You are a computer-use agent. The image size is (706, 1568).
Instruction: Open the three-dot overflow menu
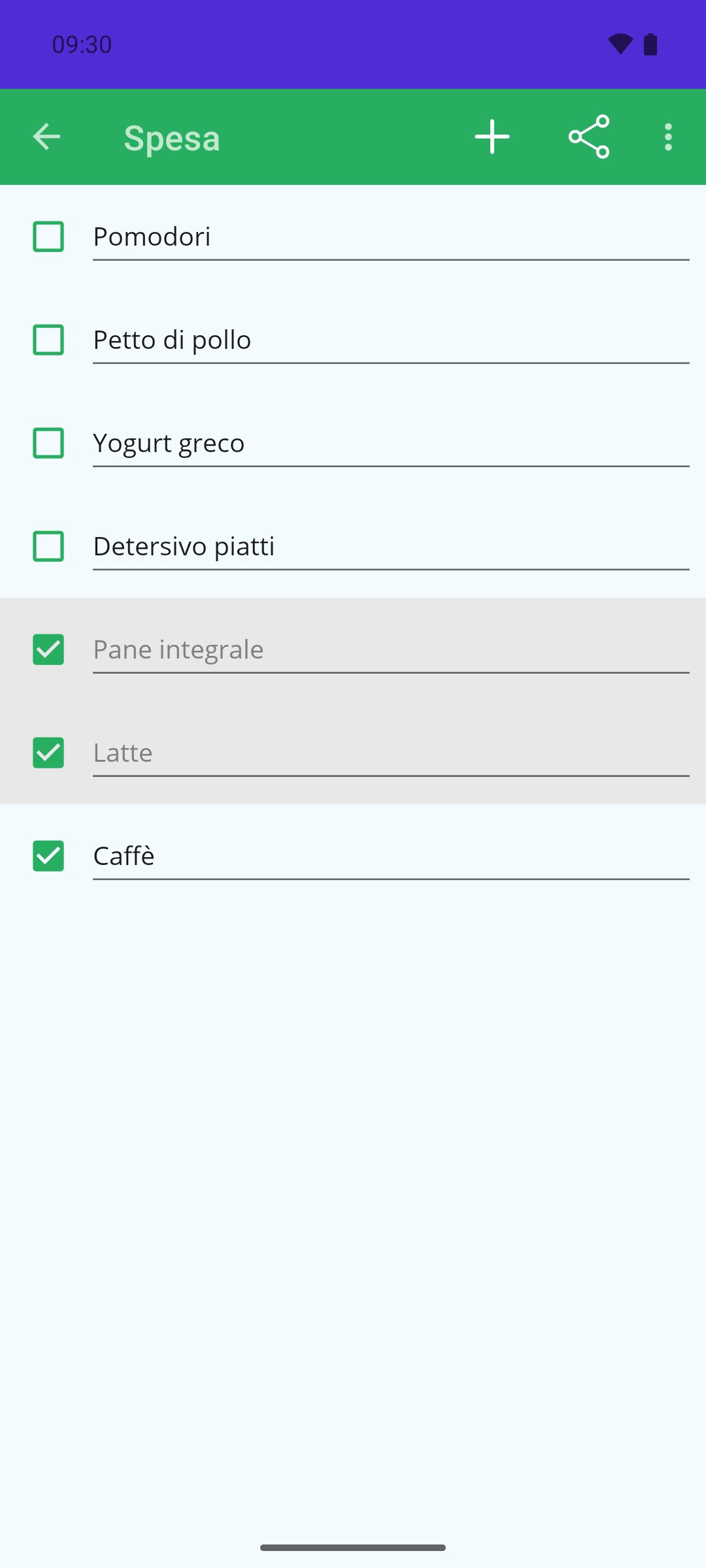point(668,137)
